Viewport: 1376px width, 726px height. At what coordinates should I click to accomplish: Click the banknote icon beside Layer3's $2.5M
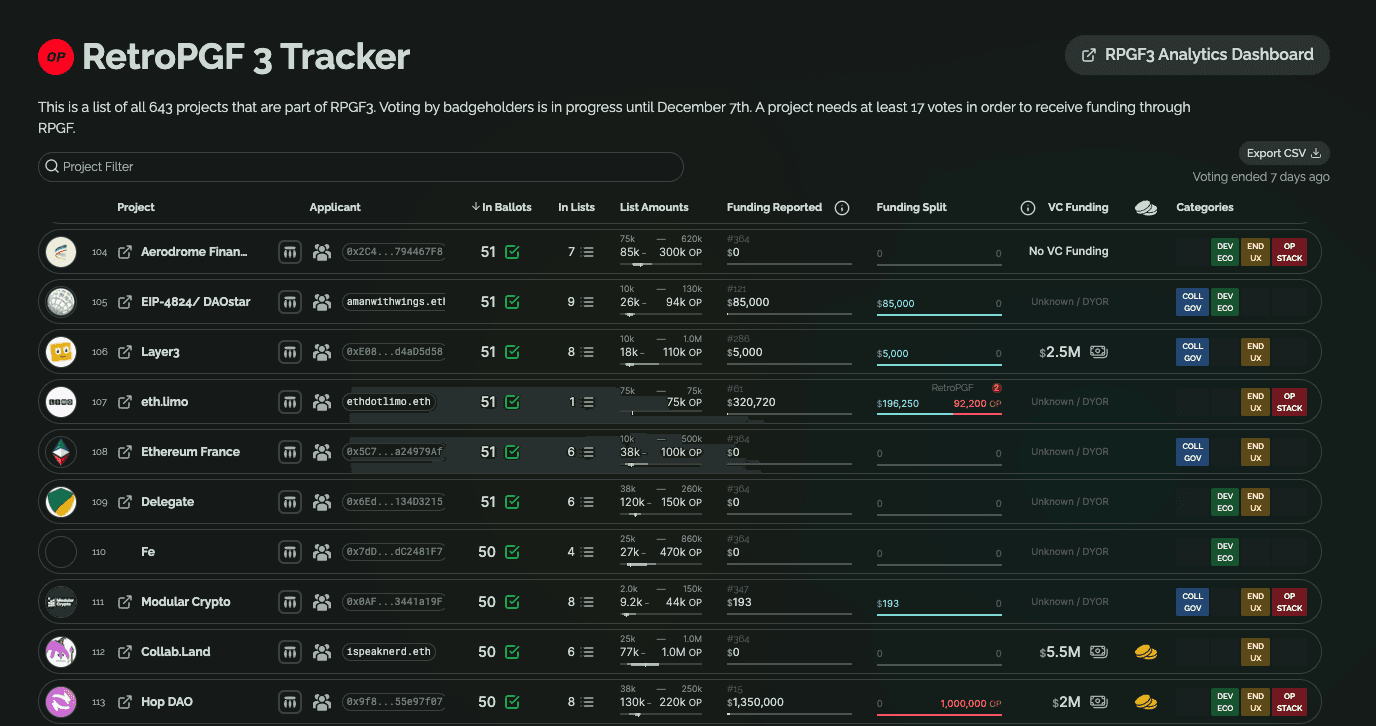1098,352
